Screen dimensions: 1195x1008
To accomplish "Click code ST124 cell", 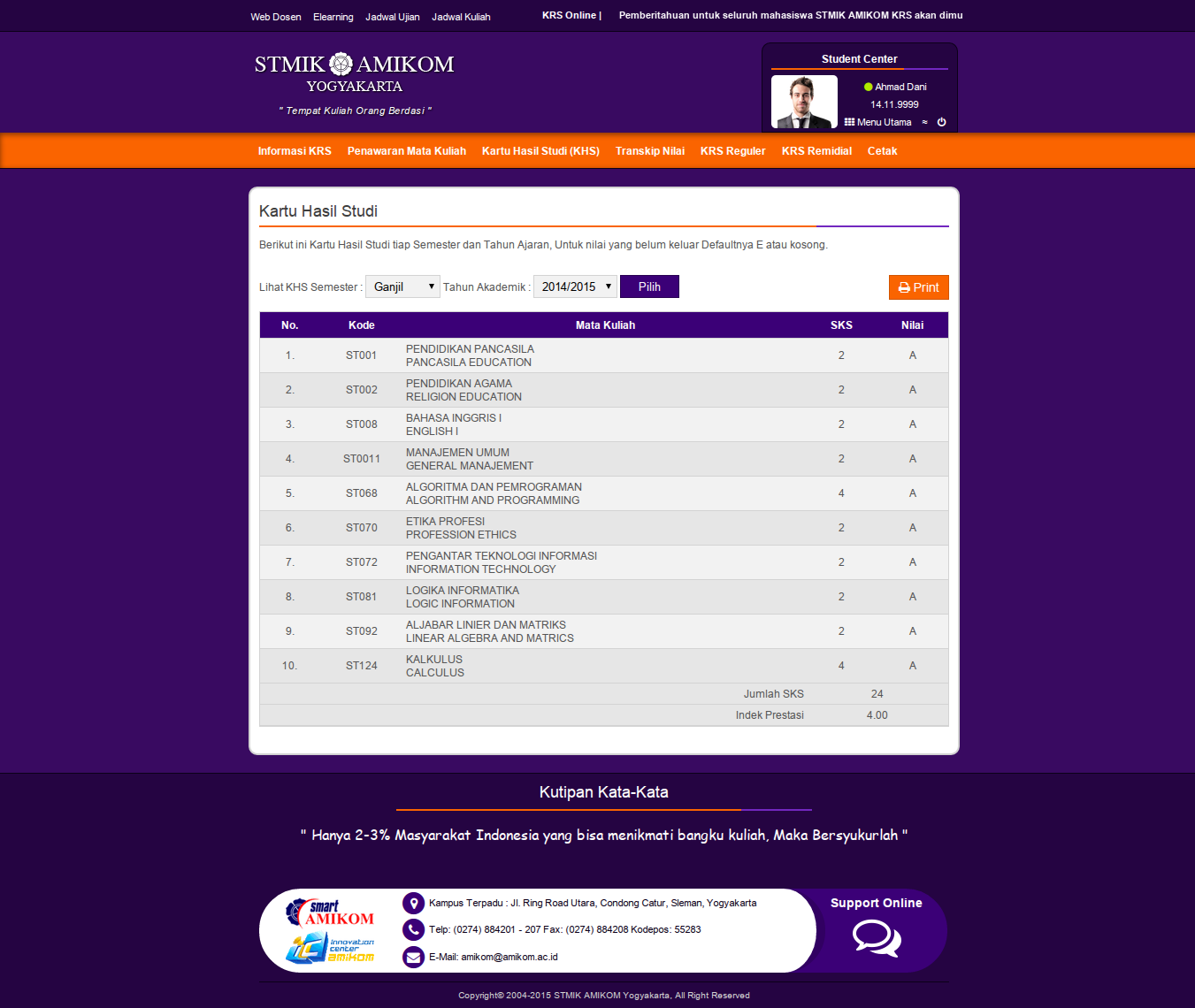I will 362,666.
